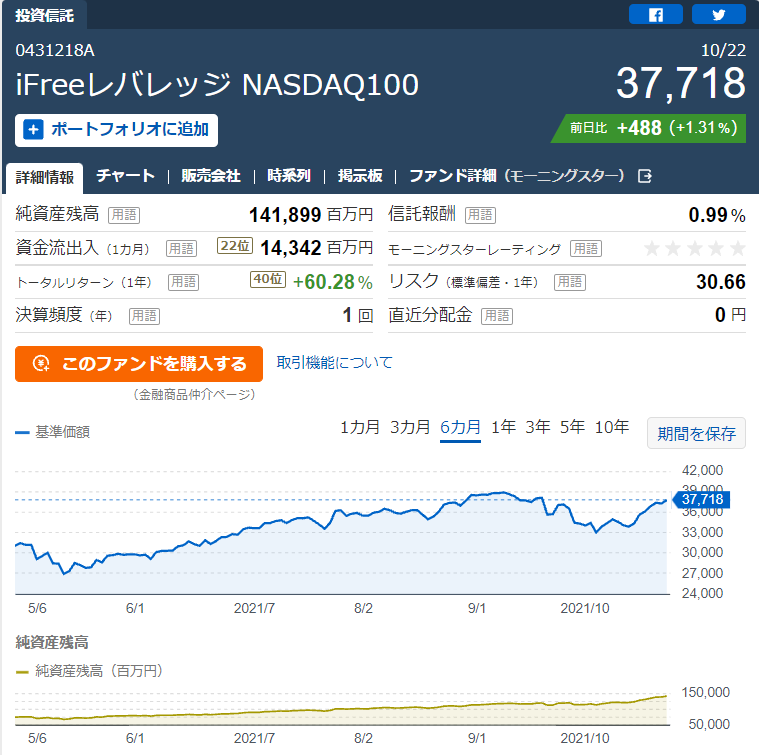The image size is (759, 755).
Task: Save the chart period with 期間を保存
Action: (x=696, y=433)
